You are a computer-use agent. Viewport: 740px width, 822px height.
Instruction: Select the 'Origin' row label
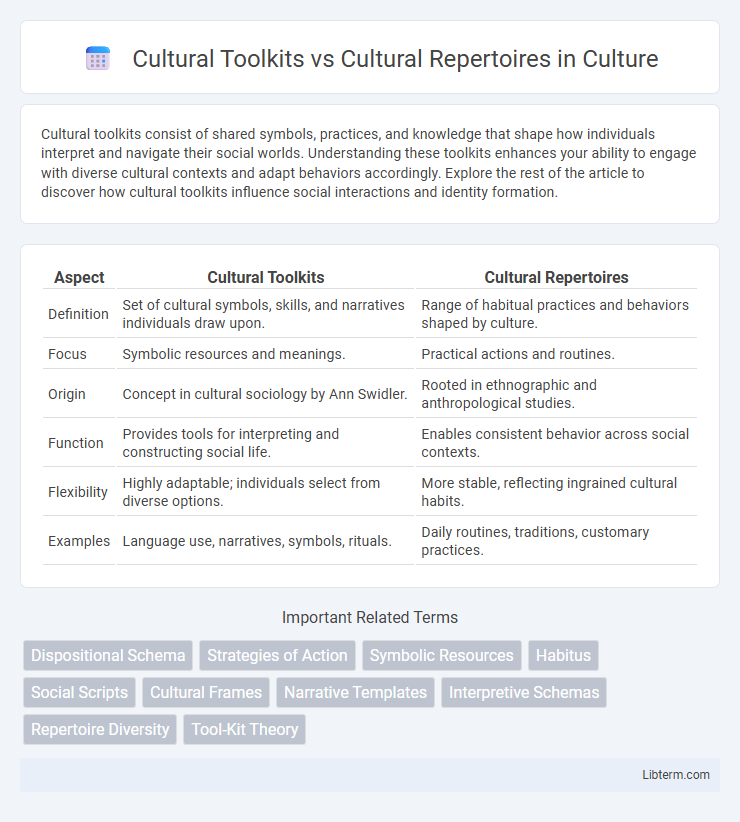tap(67, 394)
